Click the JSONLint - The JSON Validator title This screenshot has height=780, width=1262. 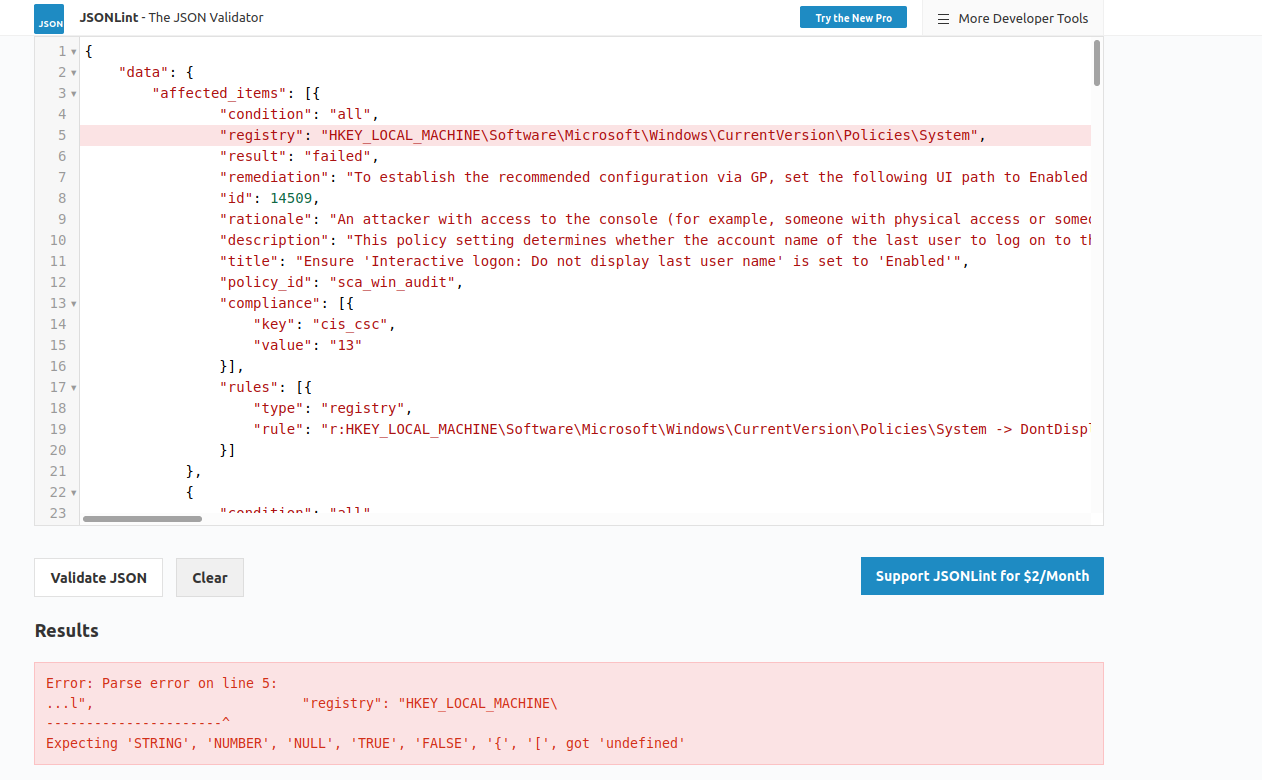172,18
